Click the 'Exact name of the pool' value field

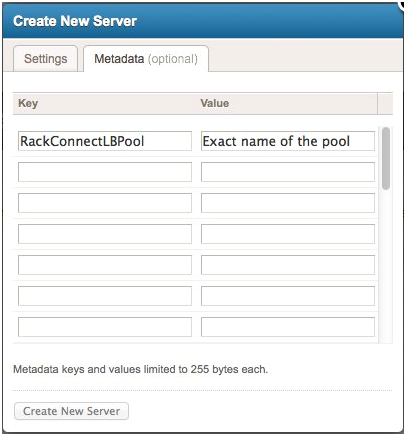coord(288,141)
